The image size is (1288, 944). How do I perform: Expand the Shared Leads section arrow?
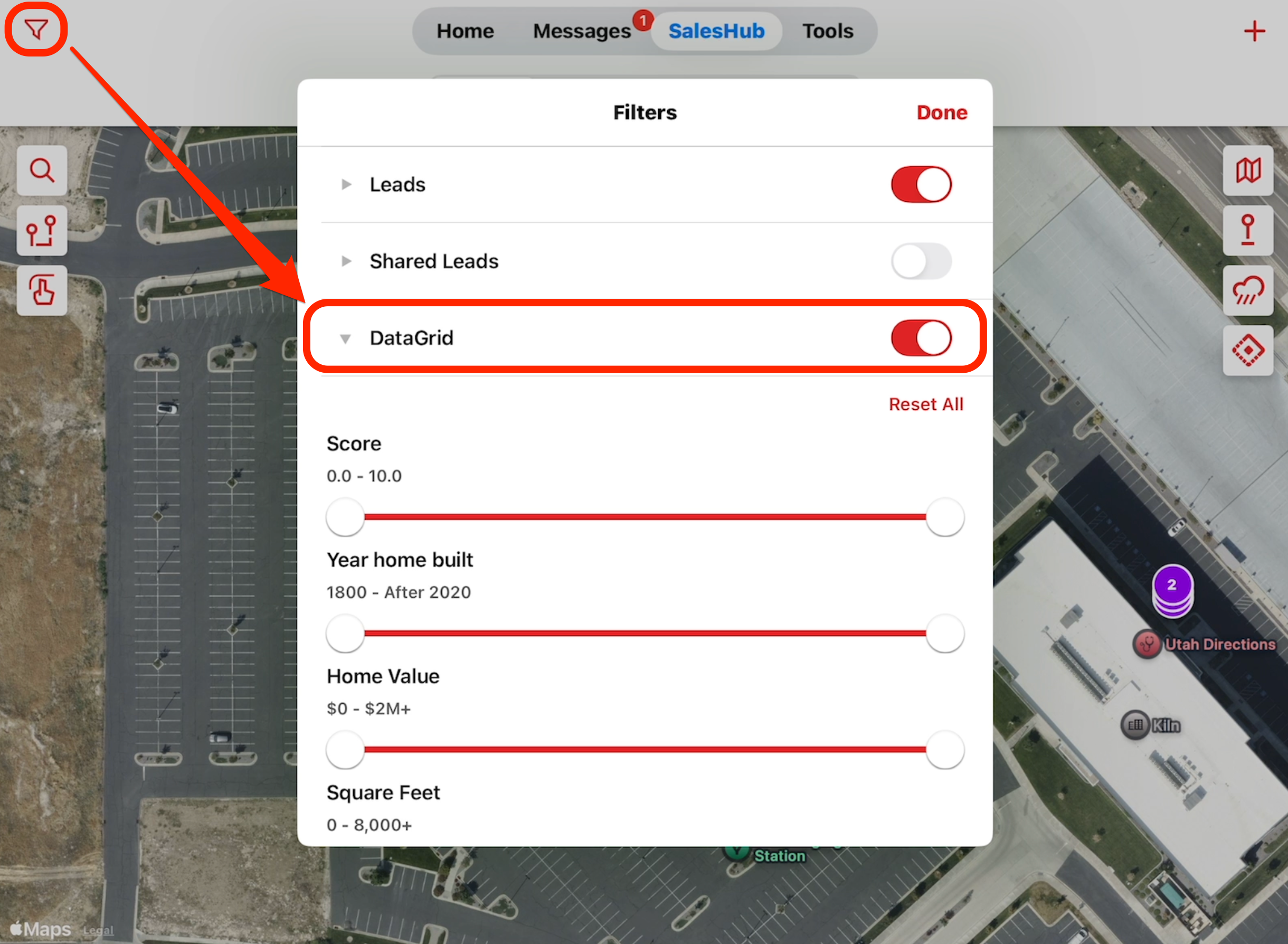(x=346, y=261)
